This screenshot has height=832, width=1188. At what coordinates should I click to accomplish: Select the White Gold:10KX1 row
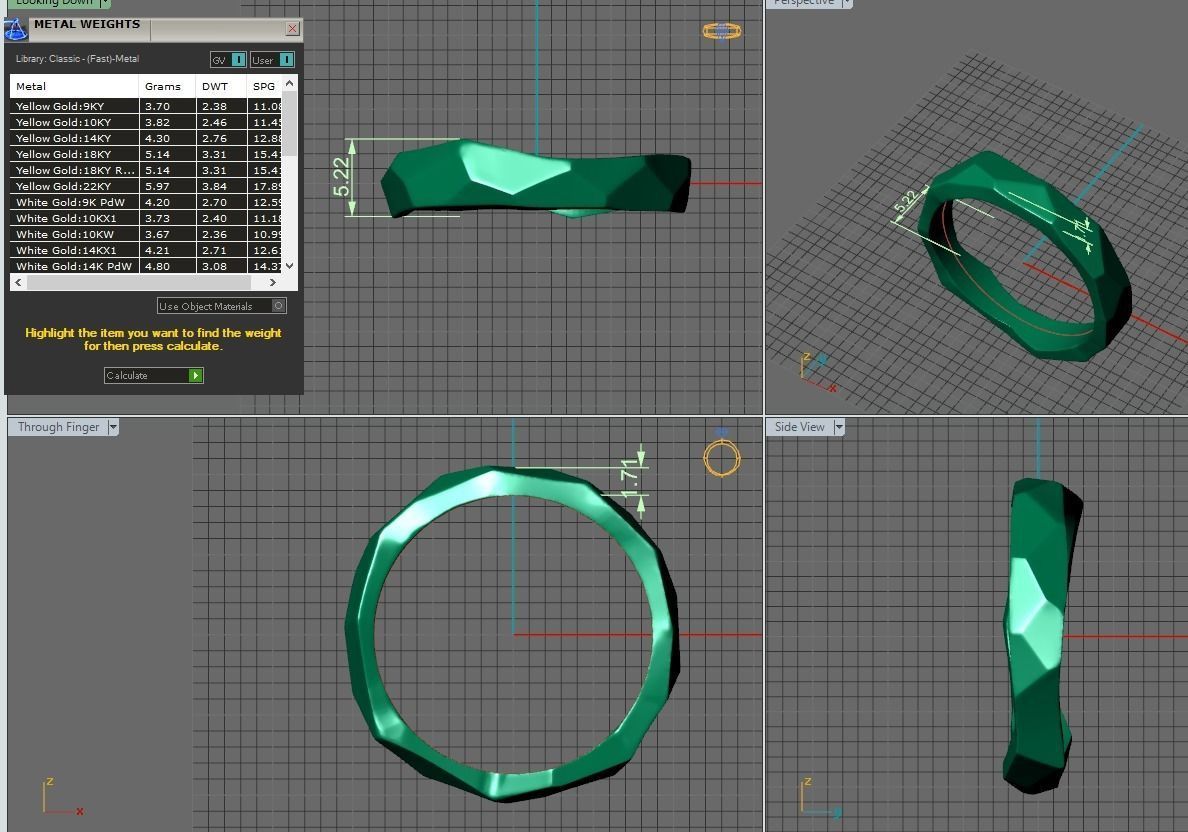pyautogui.click(x=145, y=218)
